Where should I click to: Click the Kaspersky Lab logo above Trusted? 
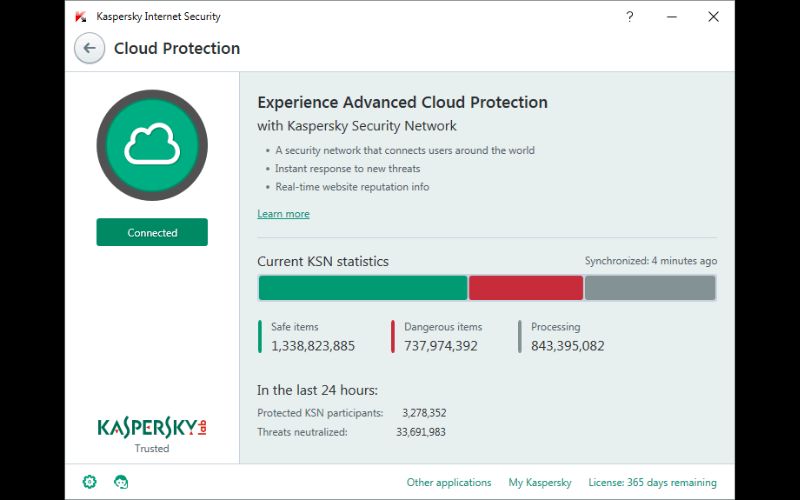(x=152, y=427)
